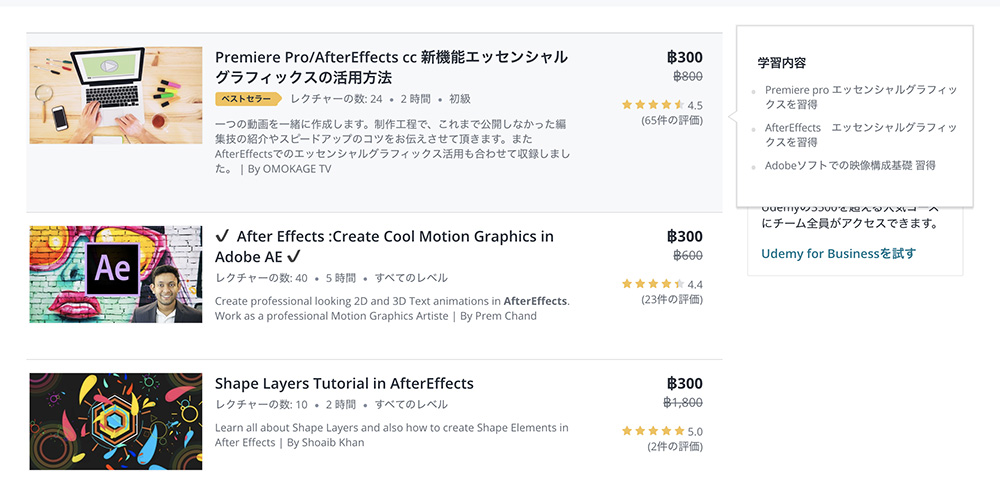
Task: Click the struck-through ฿1,800 original price
Action: pos(683,402)
